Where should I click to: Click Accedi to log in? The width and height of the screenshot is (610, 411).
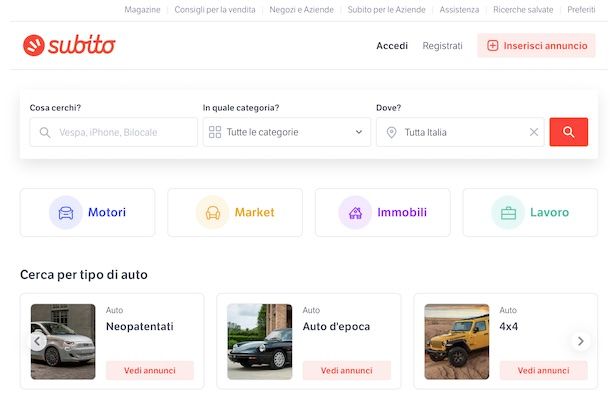(x=392, y=46)
